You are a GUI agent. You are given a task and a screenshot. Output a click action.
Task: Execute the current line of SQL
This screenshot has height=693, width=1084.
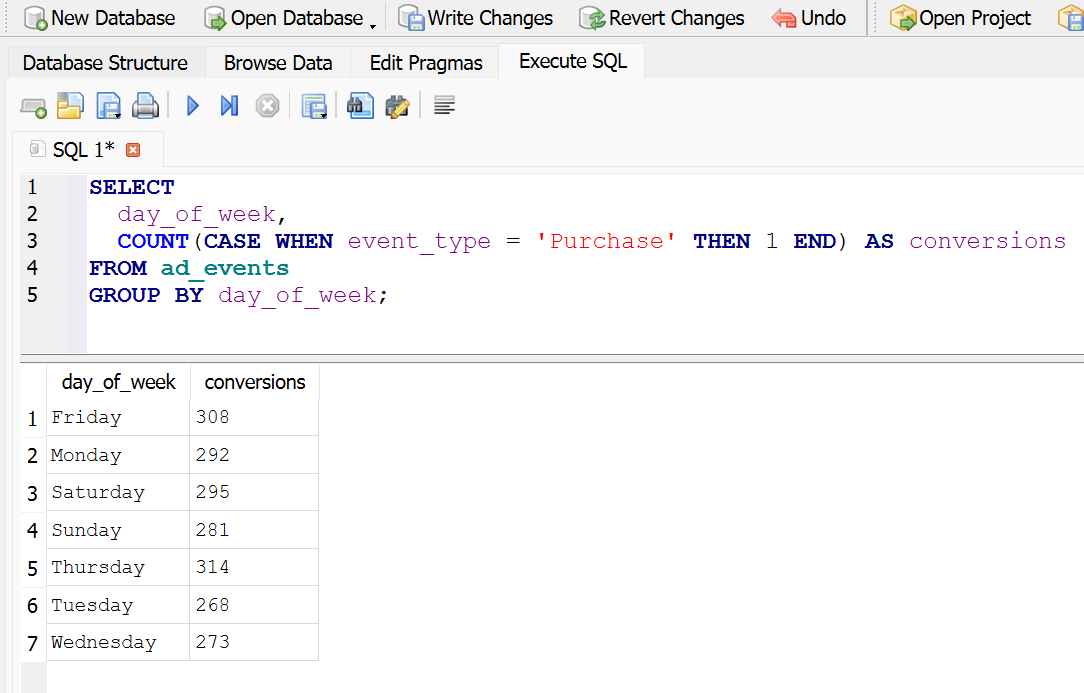click(229, 106)
